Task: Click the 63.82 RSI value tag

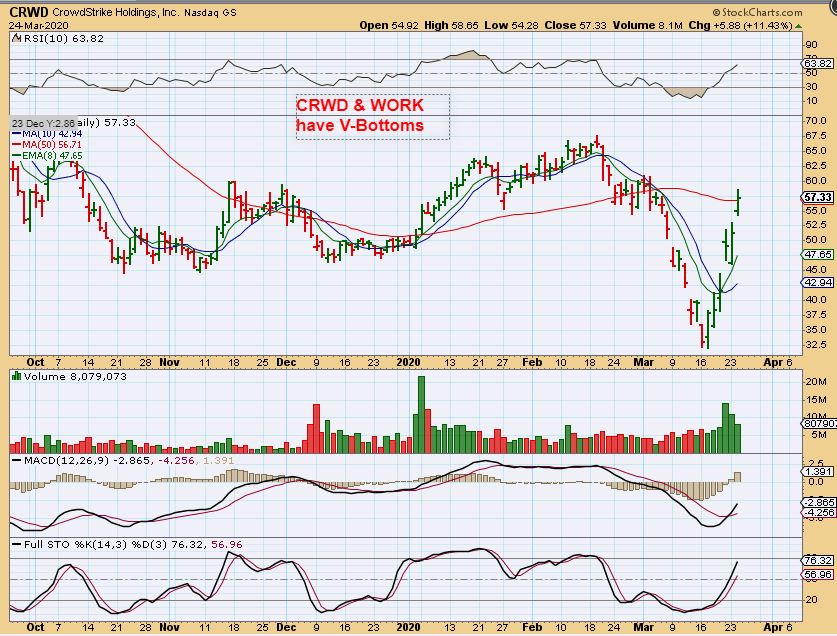Action: (x=817, y=64)
